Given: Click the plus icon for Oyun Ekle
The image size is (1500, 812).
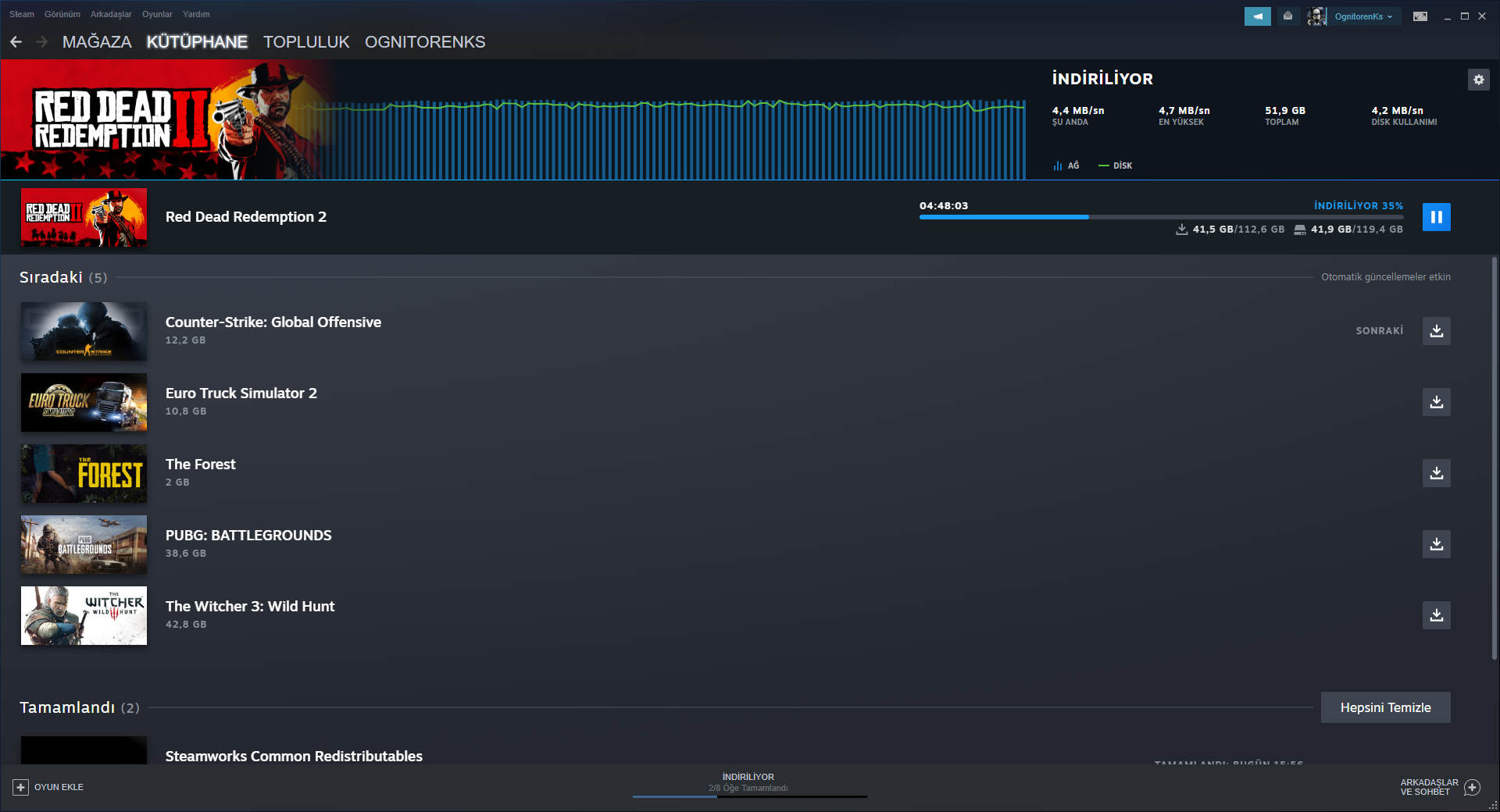Looking at the screenshot, I should click(21, 787).
